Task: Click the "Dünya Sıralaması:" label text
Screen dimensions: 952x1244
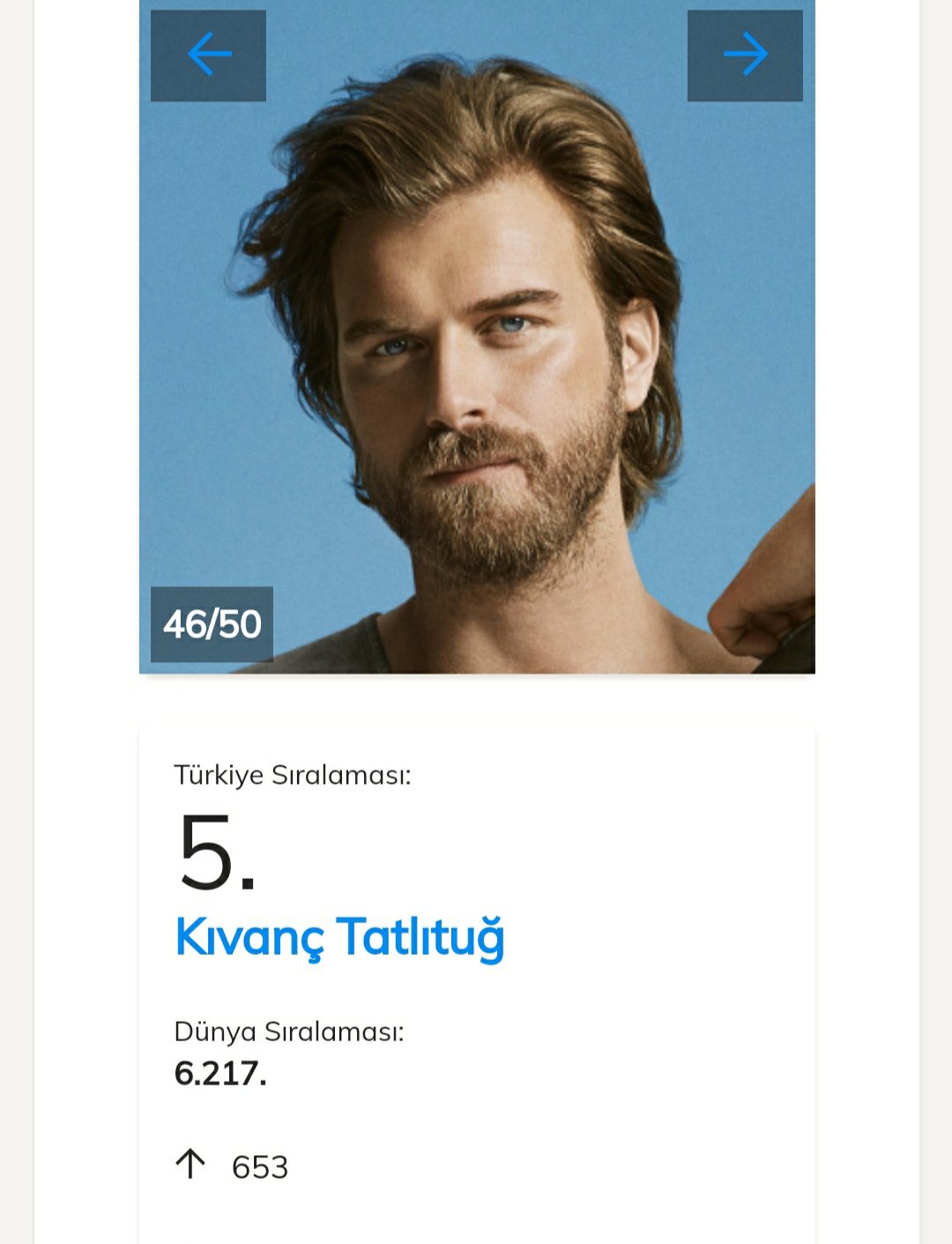Action: (x=288, y=1032)
